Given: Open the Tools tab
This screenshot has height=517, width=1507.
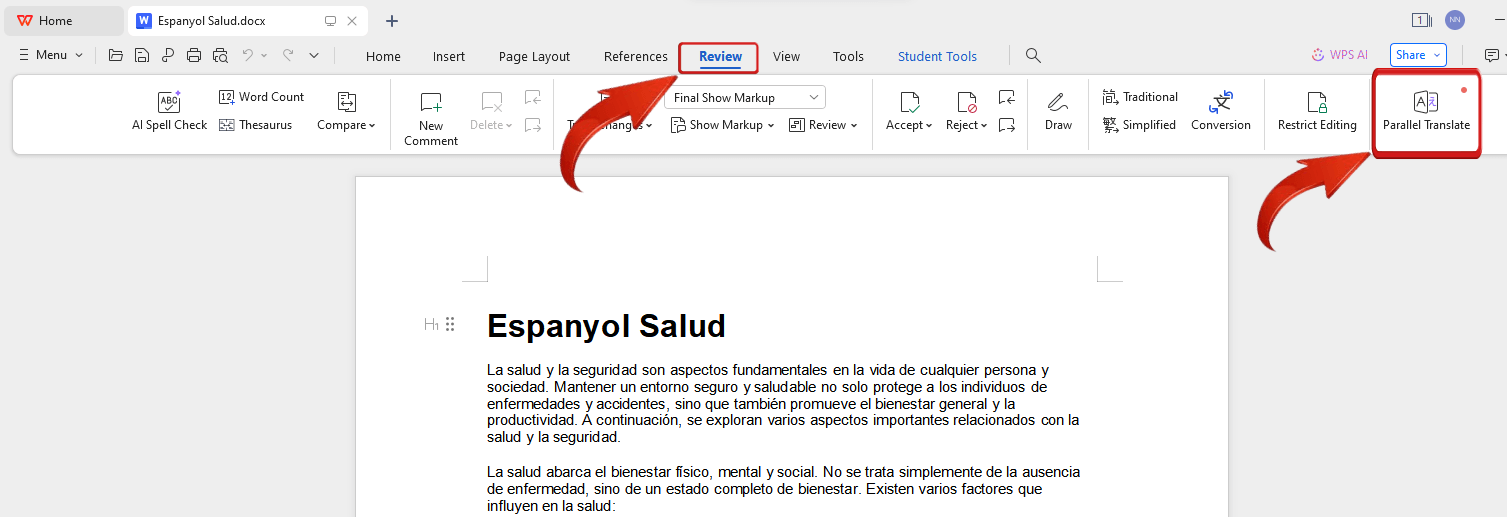Looking at the screenshot, I should tap(848, 57).
